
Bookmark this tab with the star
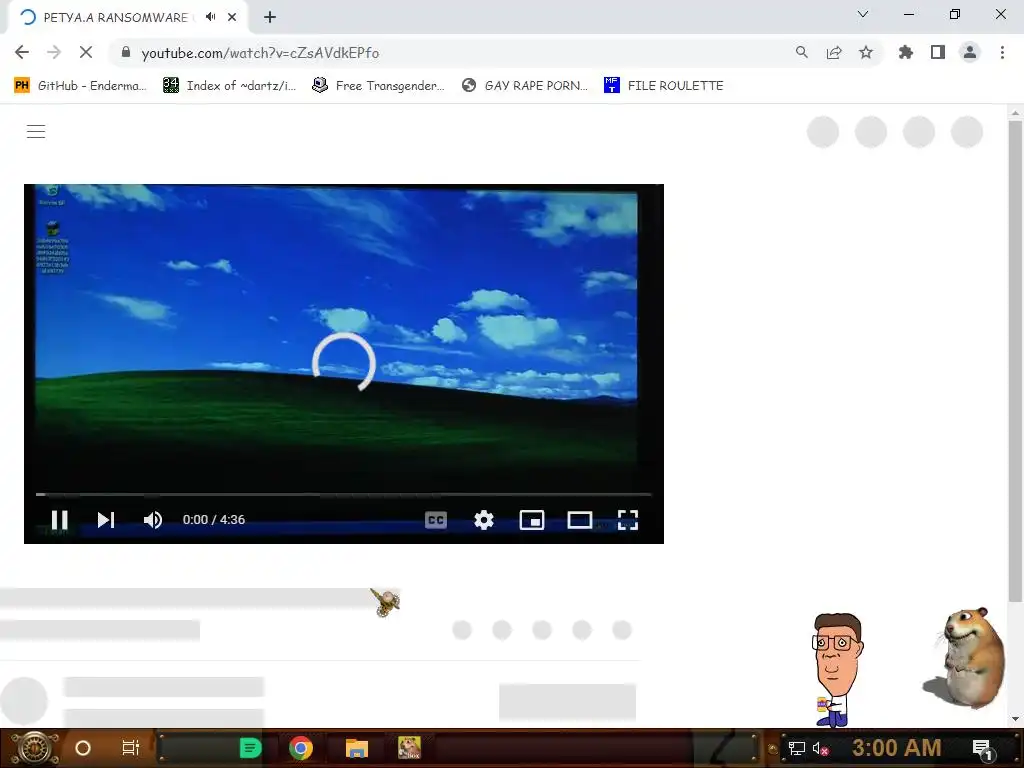866,52
